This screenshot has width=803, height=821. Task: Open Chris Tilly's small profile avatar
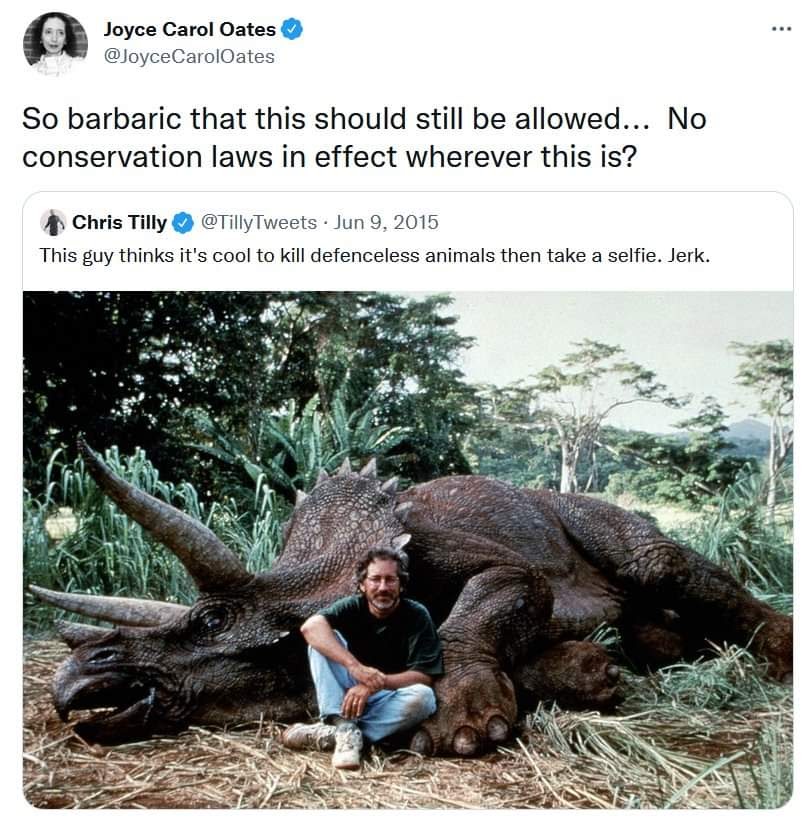coord(53,223)
